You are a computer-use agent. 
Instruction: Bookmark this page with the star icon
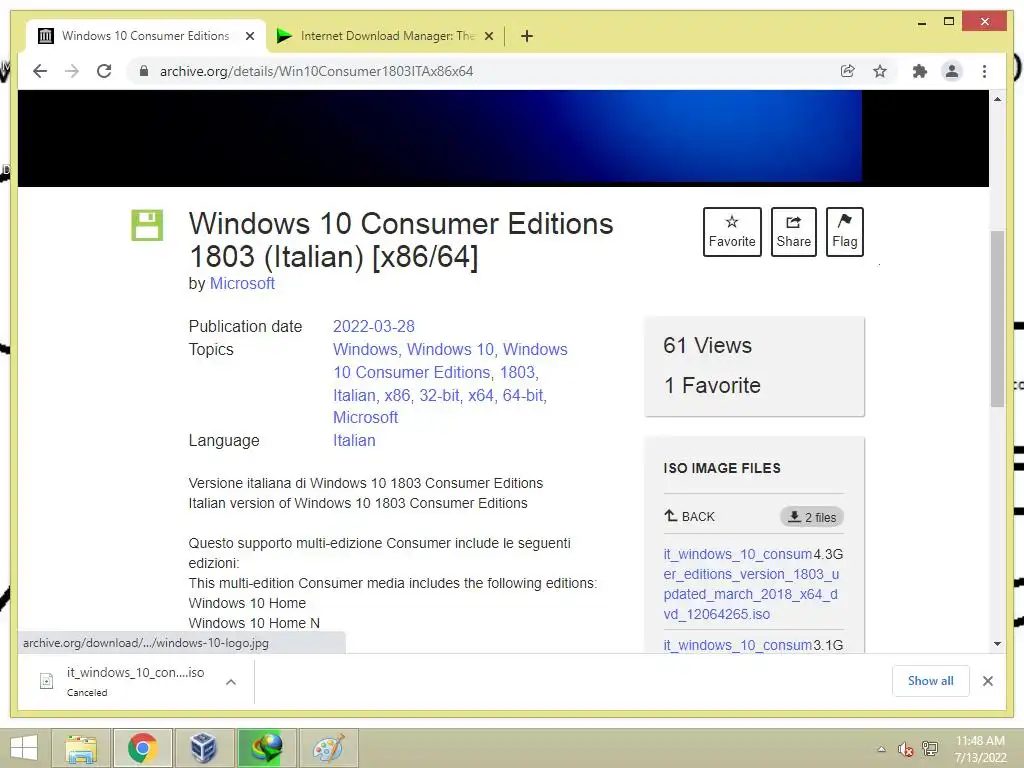coord(880,71)
